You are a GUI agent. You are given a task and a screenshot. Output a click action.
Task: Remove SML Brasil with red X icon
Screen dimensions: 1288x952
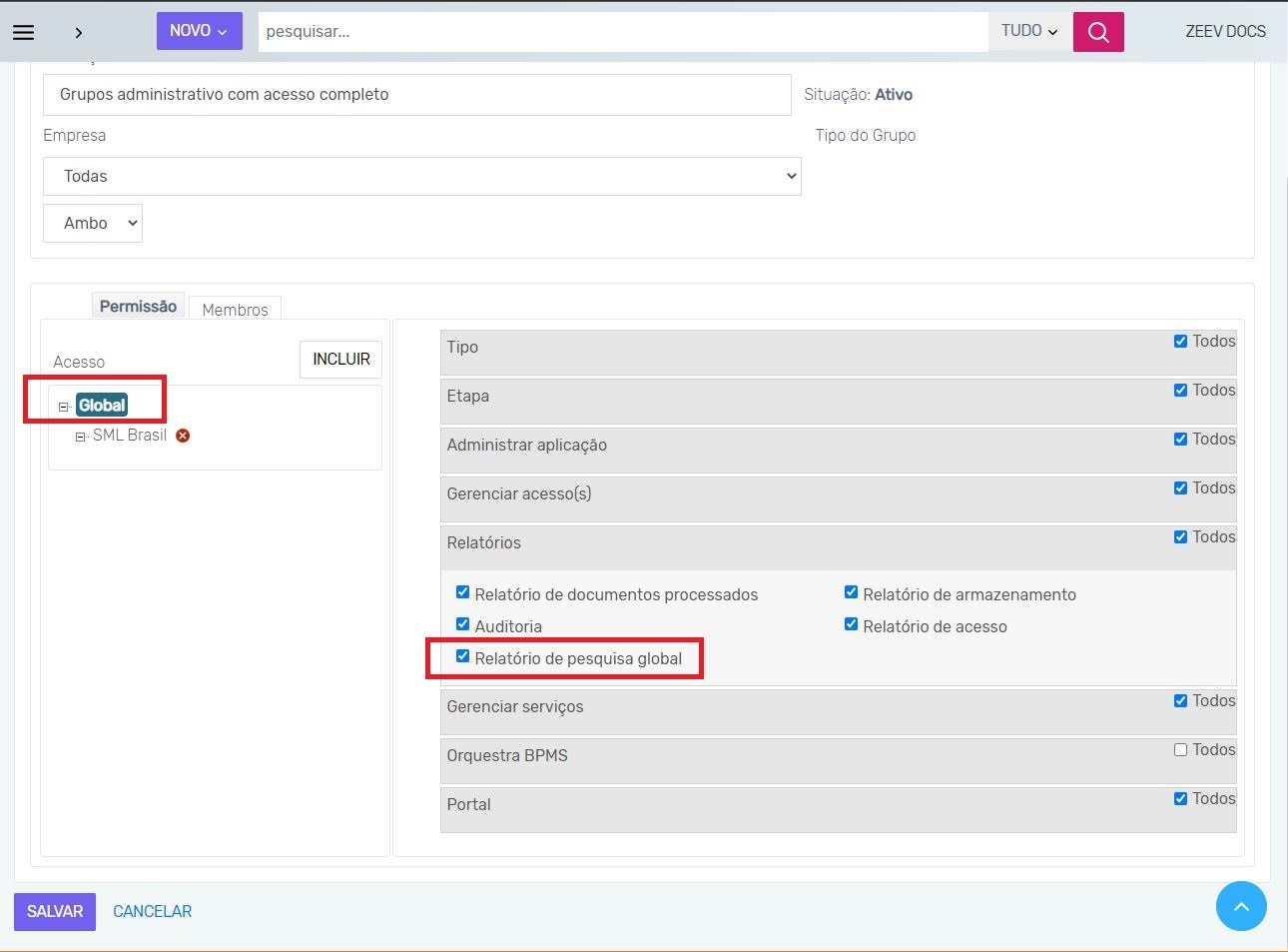pos(183,436)
